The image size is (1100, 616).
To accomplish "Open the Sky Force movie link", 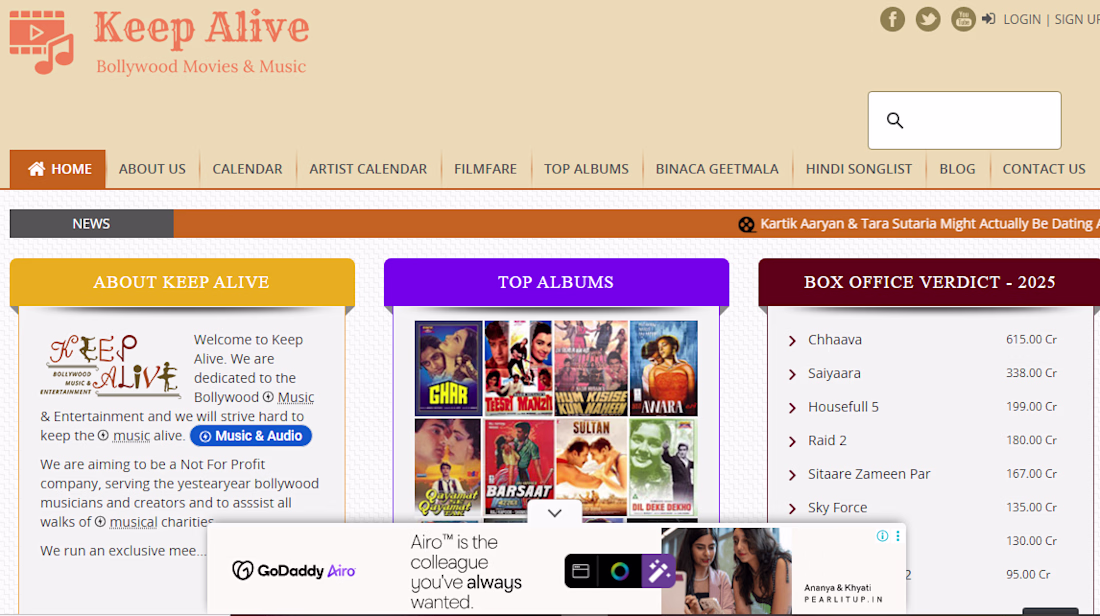I will (x=838, y=507).
